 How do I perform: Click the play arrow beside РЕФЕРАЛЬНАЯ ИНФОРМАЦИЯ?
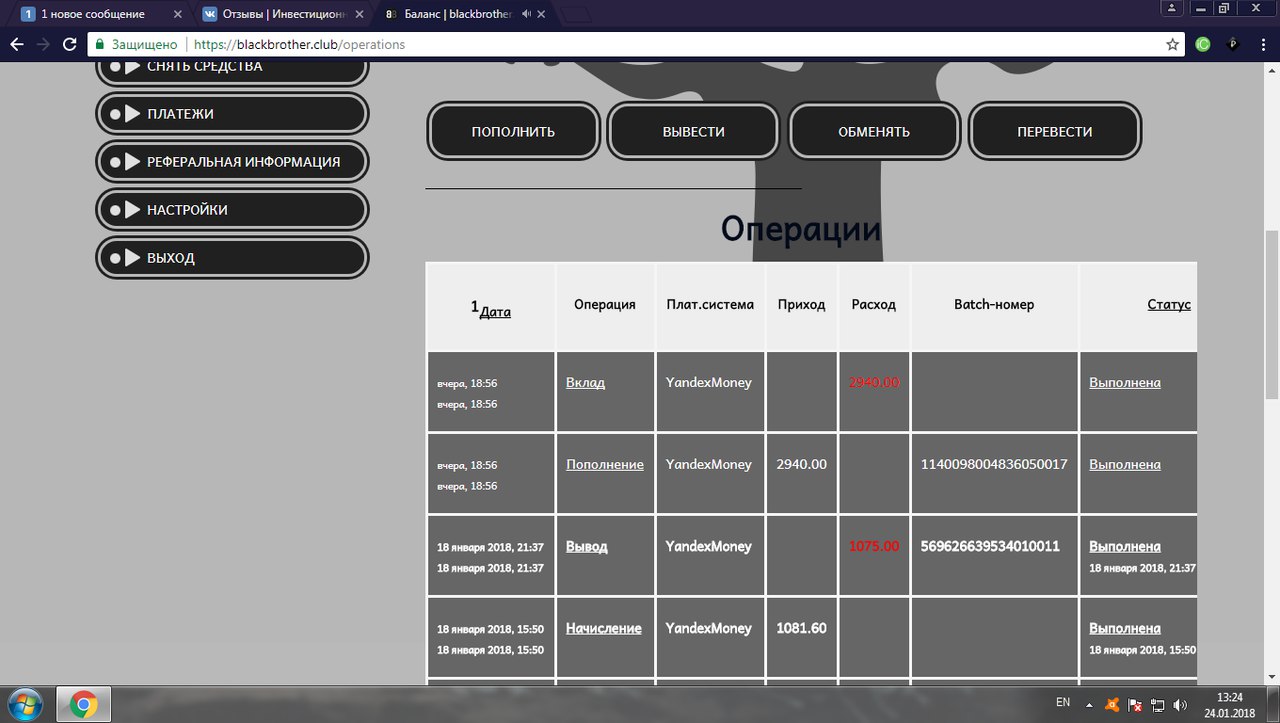(x=132, y=162)
